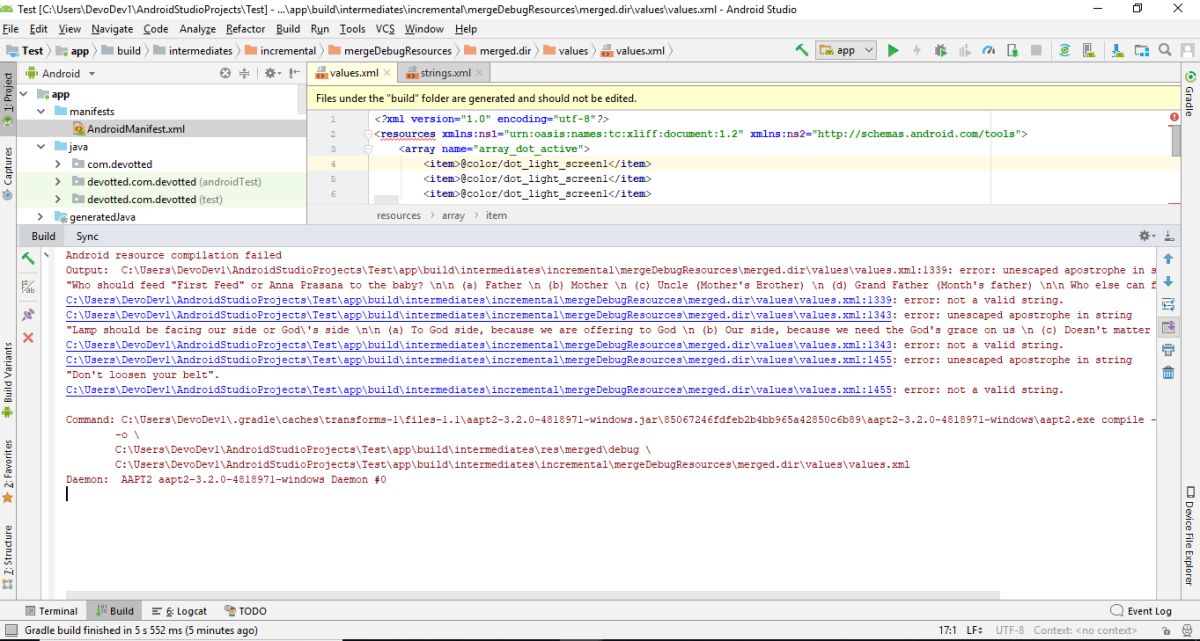Click the Make Project hammer icon in the main toolbar
Viewport: 1200px width, 641px height.
click(x=802, y=50)
